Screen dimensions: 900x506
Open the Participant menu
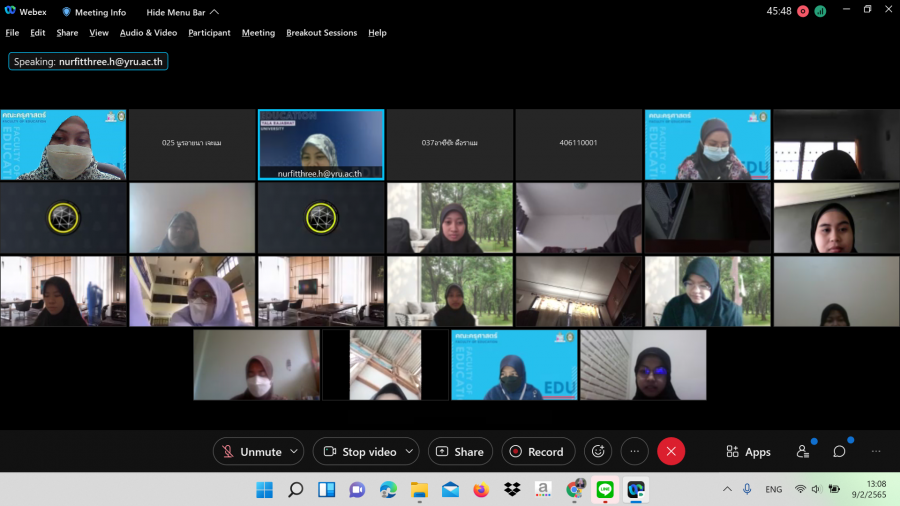tap(209, 33)
